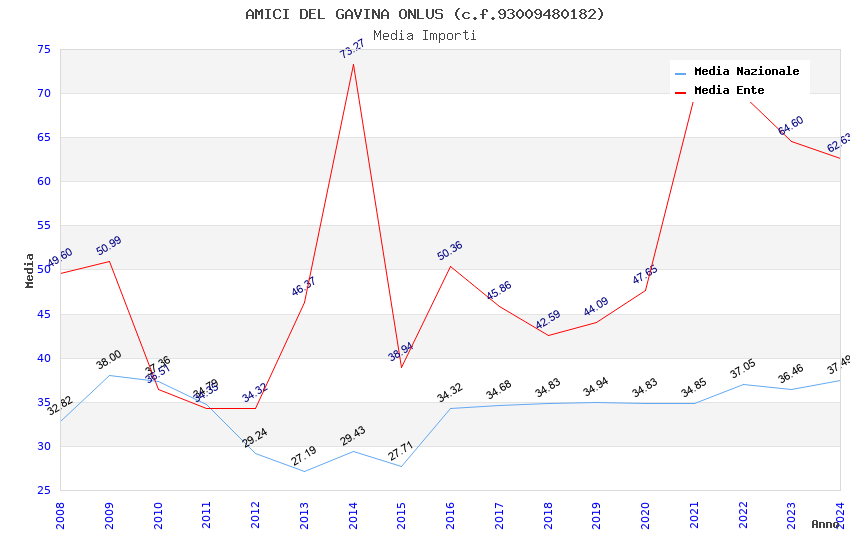Image resolution: width=850 pixels, height=550 pixels.
Task: Select the 2020 year axis label
Action: point(645,515)
